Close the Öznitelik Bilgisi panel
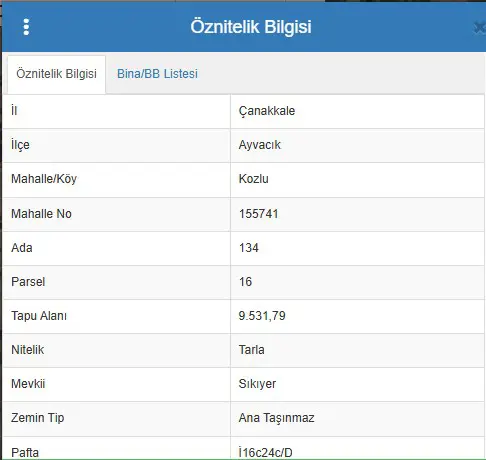Screen dimensions: 486x460 [480, 28]
